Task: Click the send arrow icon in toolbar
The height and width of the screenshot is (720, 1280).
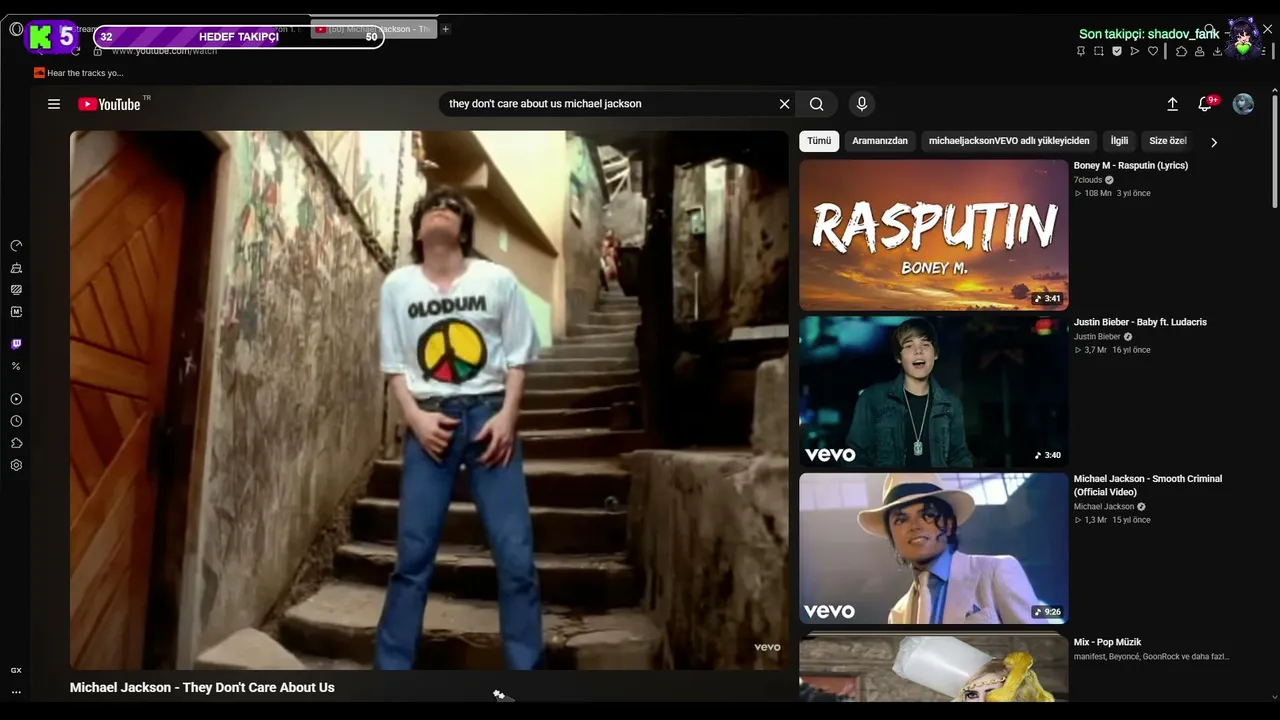Action: 1135,51
